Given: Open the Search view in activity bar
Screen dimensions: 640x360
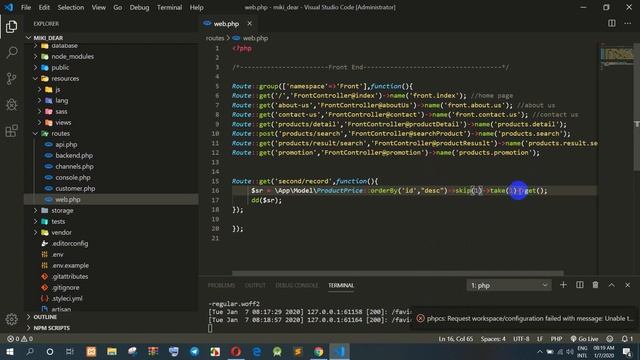Looking at the screenshot, I should coord(11,52).
